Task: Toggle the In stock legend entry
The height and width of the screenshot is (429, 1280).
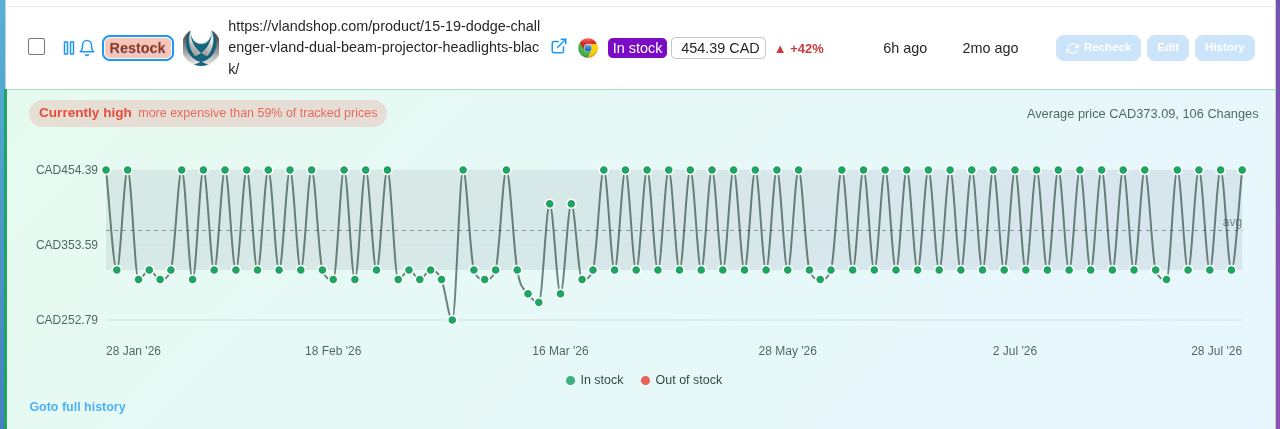Action: [595, 380]
